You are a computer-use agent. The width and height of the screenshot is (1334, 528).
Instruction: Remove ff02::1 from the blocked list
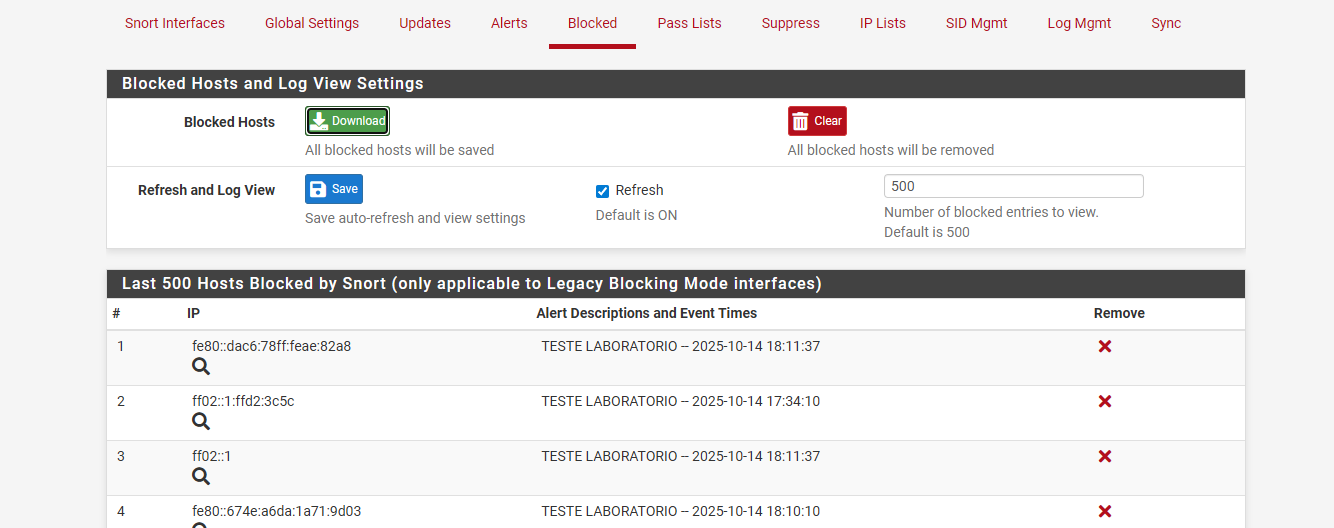coord(1105,456)
